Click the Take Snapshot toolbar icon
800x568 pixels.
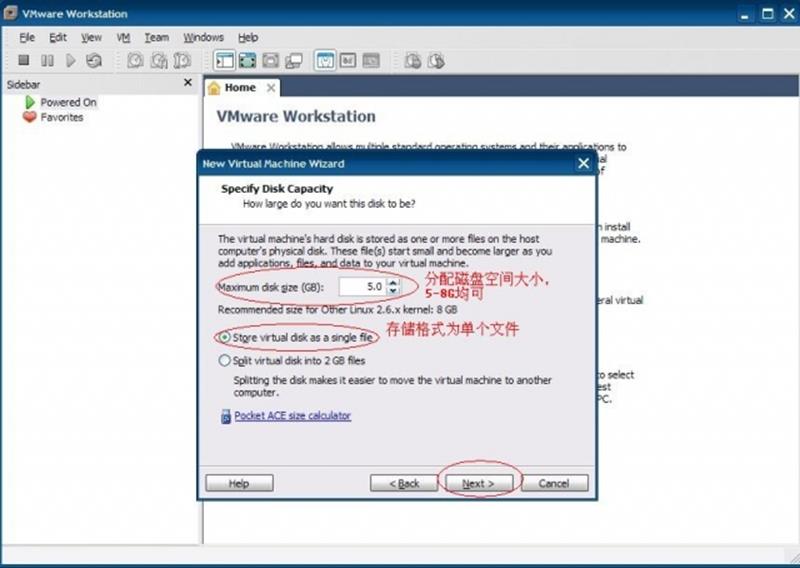[x=135, y=61]
